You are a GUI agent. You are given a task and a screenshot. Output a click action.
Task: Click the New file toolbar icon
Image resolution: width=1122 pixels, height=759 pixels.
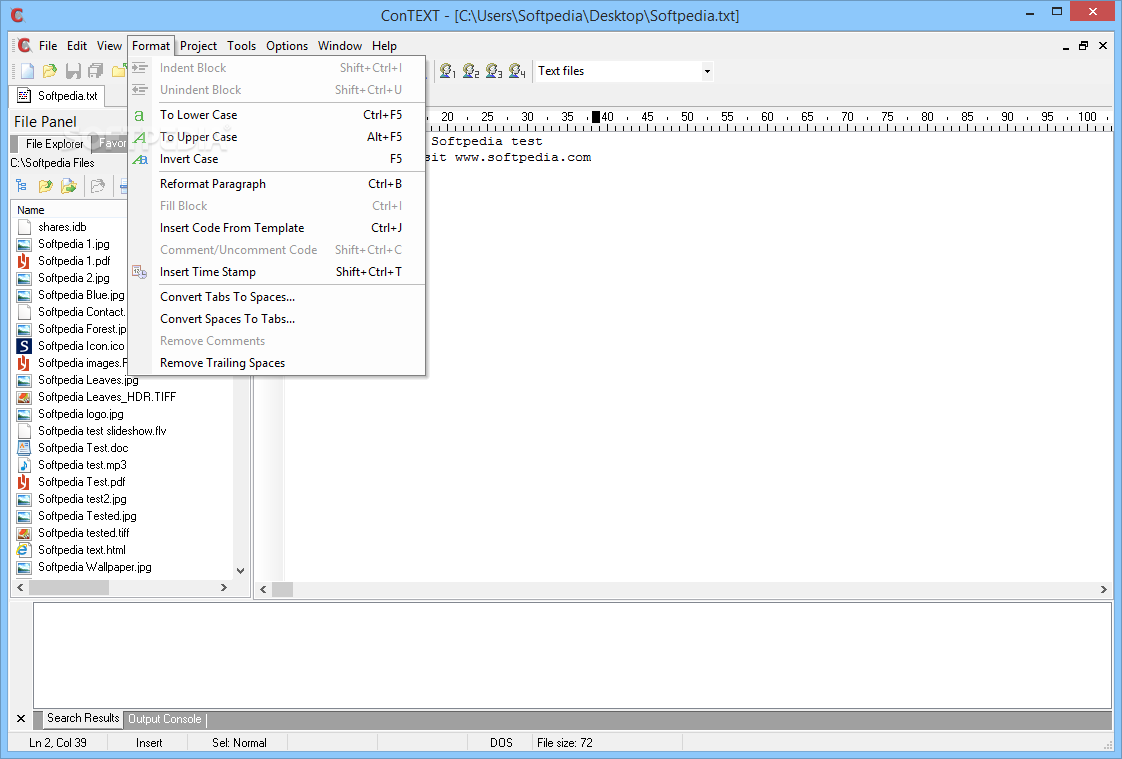click(27, 71)
